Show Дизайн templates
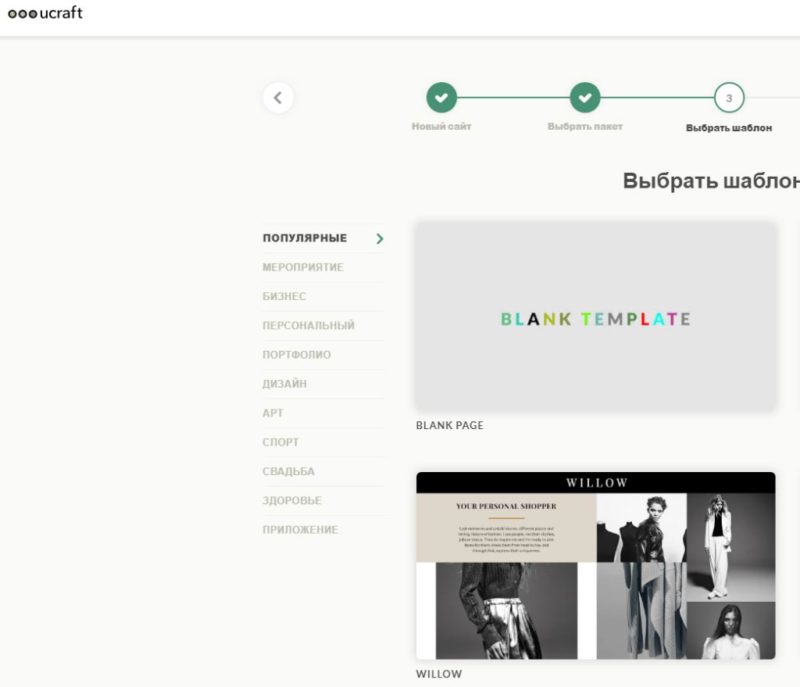The width and height of the screenshot is (800, 687). coord(285,384)
